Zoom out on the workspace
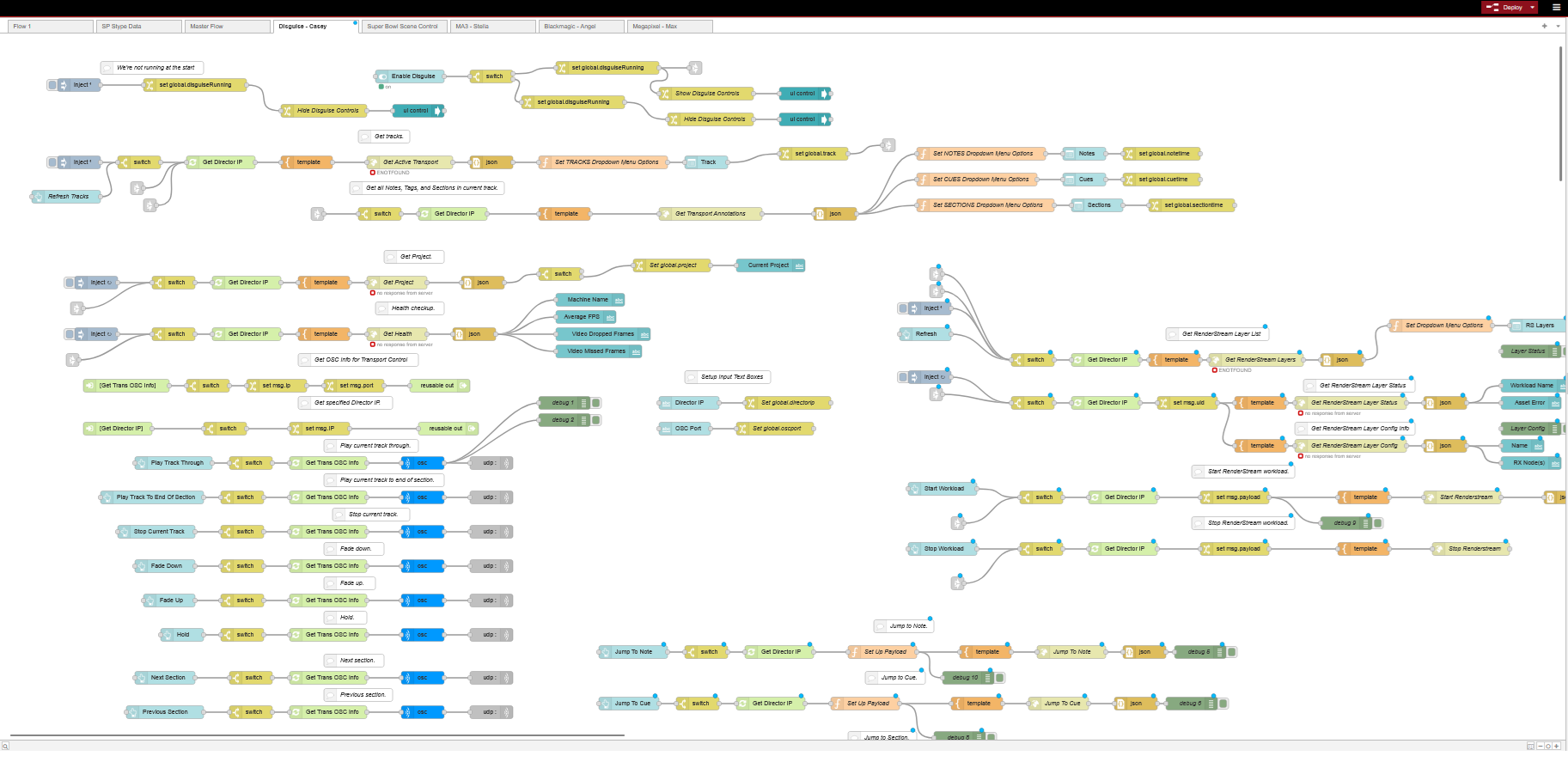The width and height of the screenshot is (1568, 762). tap(1540, 746)
